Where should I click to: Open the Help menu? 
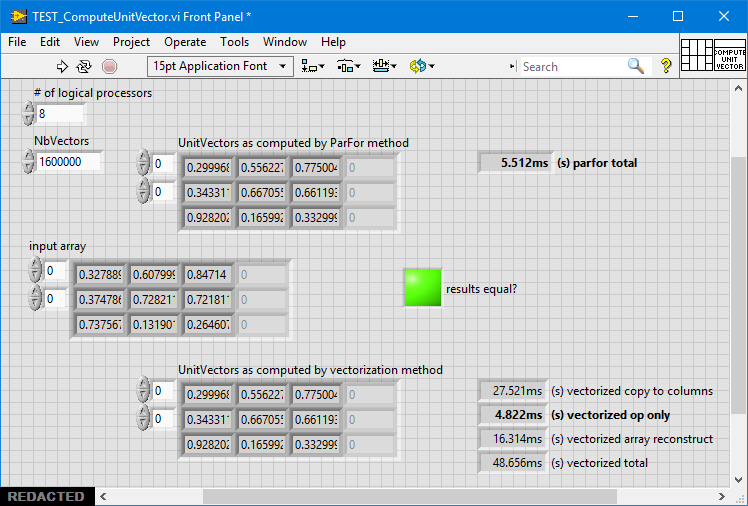[333, 42]
